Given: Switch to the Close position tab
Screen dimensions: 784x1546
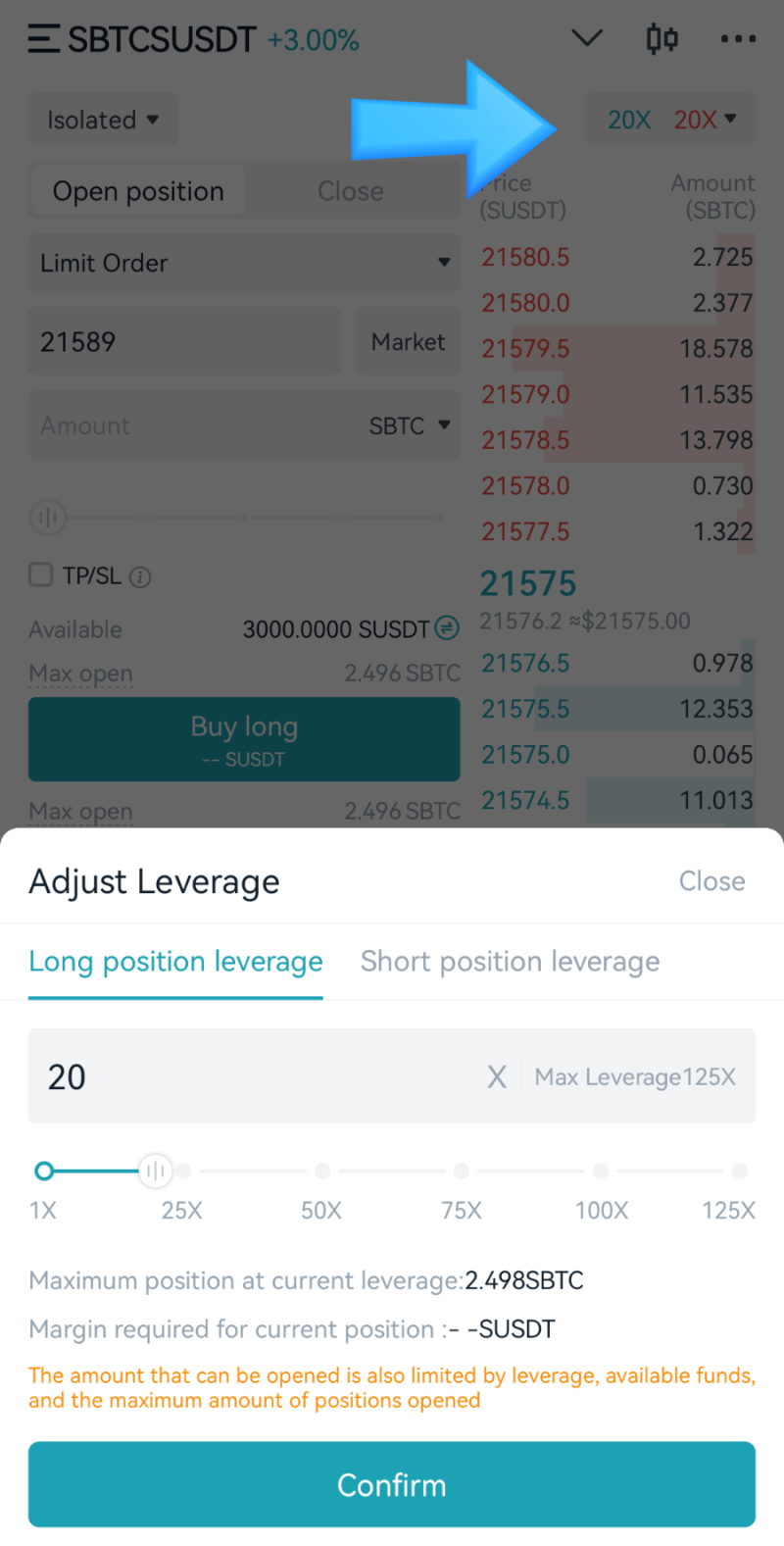Looking at the screenshot, I should pos(350,191).
